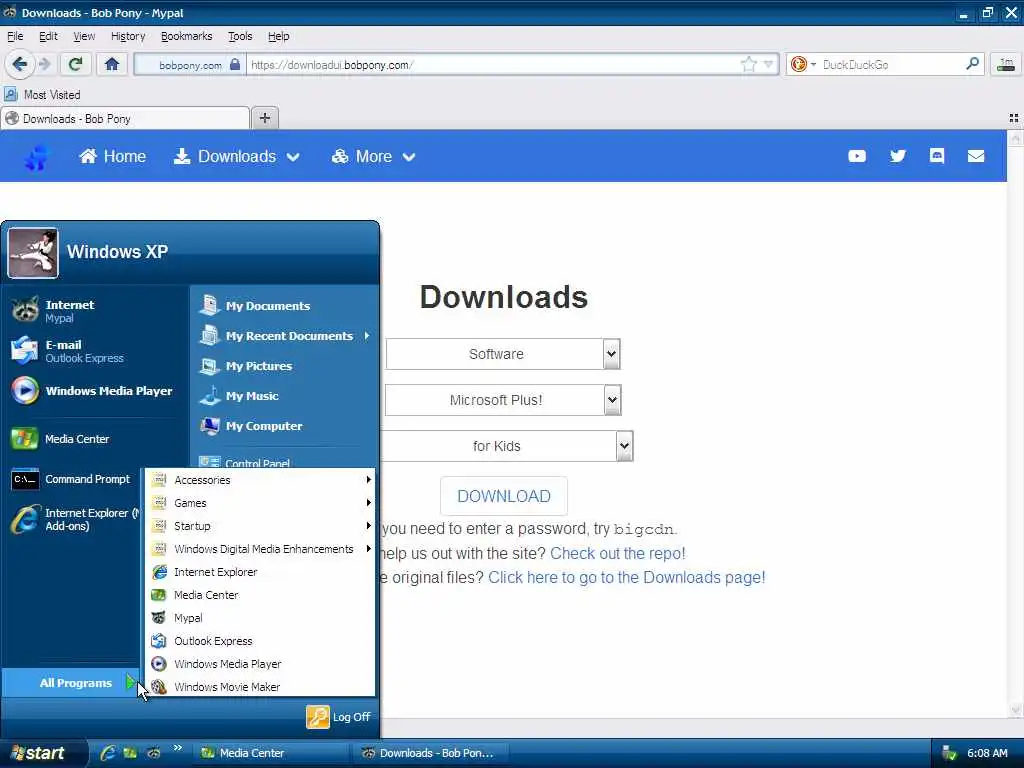Screen dimensions: 1024x768
Task: Expand My Recent Documents submenu
Action: coord(284,336)
